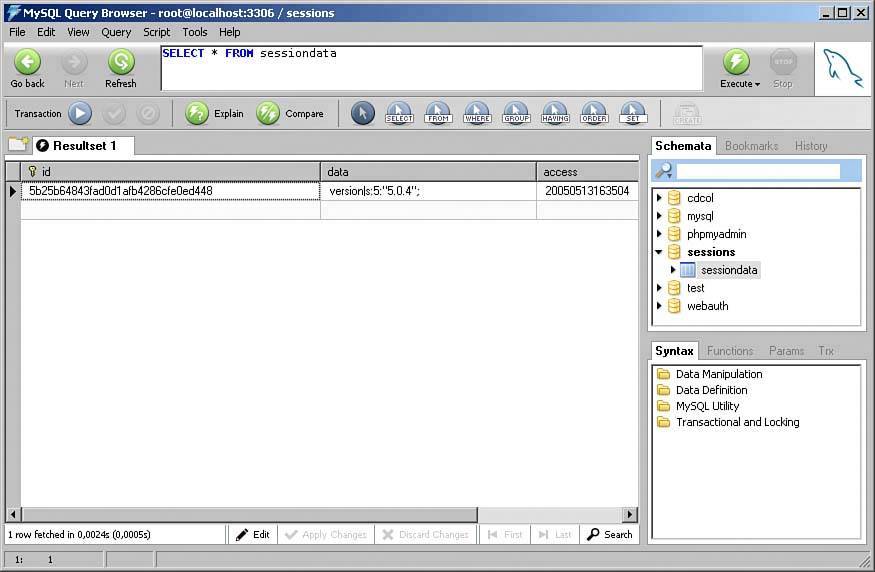The image size is (875, 572).
Task: Click the primary key icon on id column
Action: (32, 171)
